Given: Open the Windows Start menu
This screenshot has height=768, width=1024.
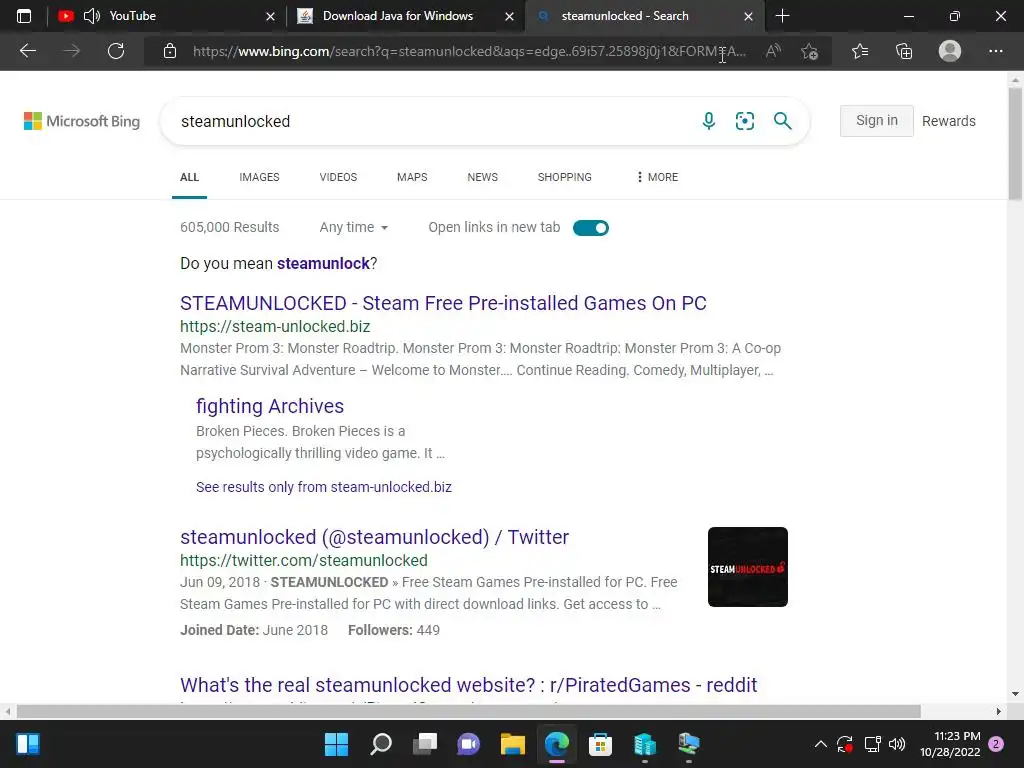Looking at the screenshot, I should tap(336, 744).
